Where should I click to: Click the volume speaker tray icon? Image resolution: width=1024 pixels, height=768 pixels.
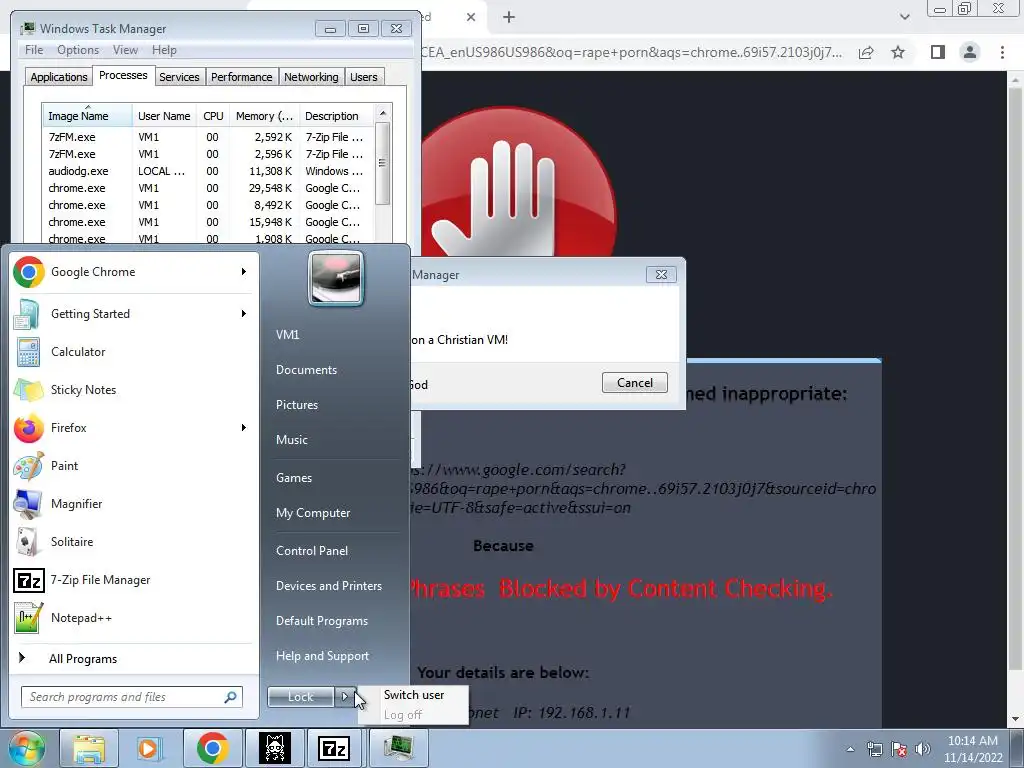click(x=922, y=749)
